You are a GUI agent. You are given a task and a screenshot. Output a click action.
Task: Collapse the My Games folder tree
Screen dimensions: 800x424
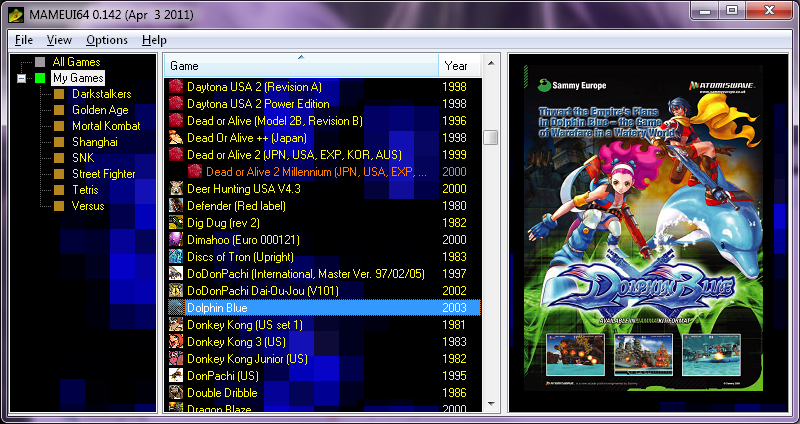(21, 79)
